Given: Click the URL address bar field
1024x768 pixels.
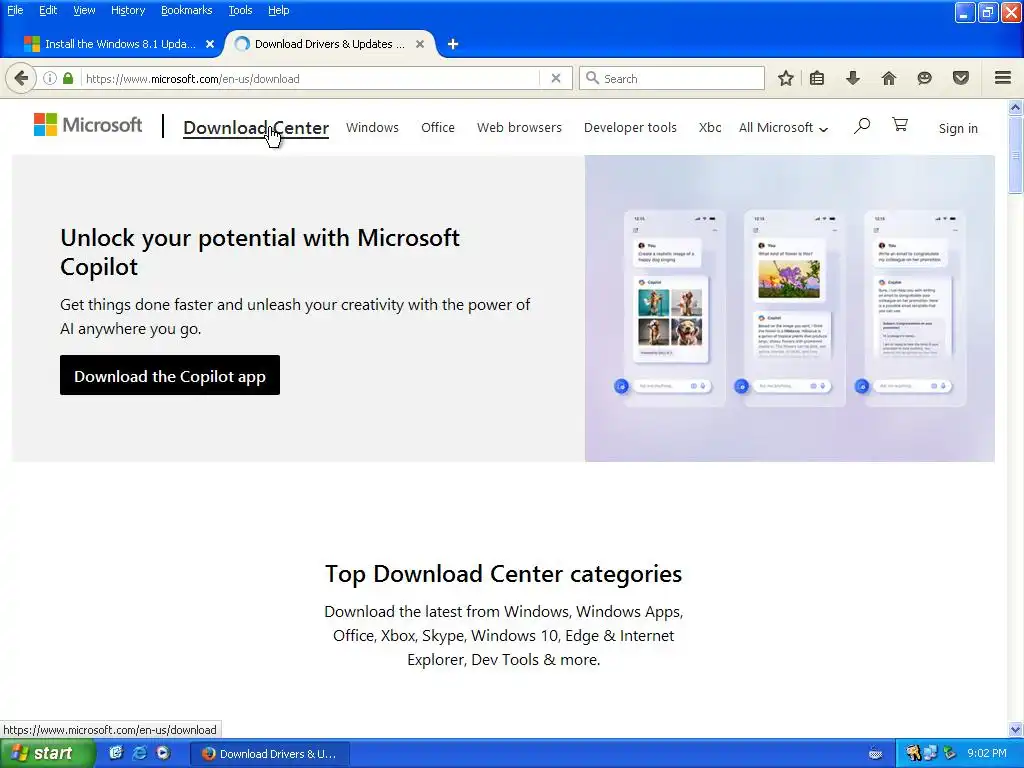Looking at the screenshot, I should pyautogui.click(x=311, y=78).
